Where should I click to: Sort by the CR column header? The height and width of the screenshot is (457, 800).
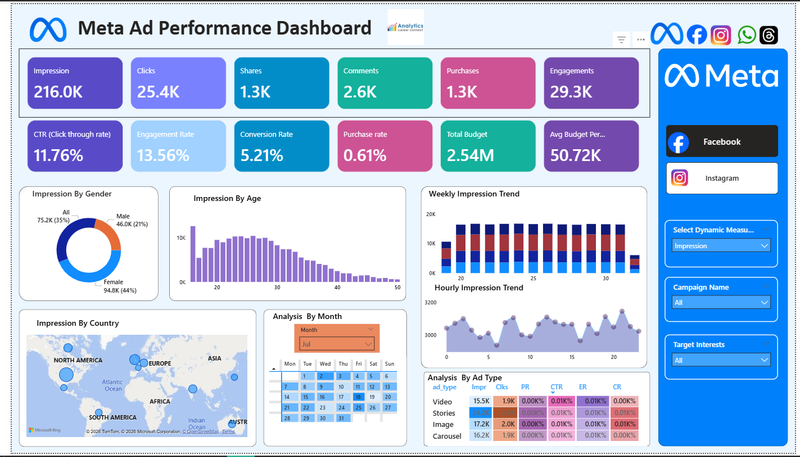(617, 387)
